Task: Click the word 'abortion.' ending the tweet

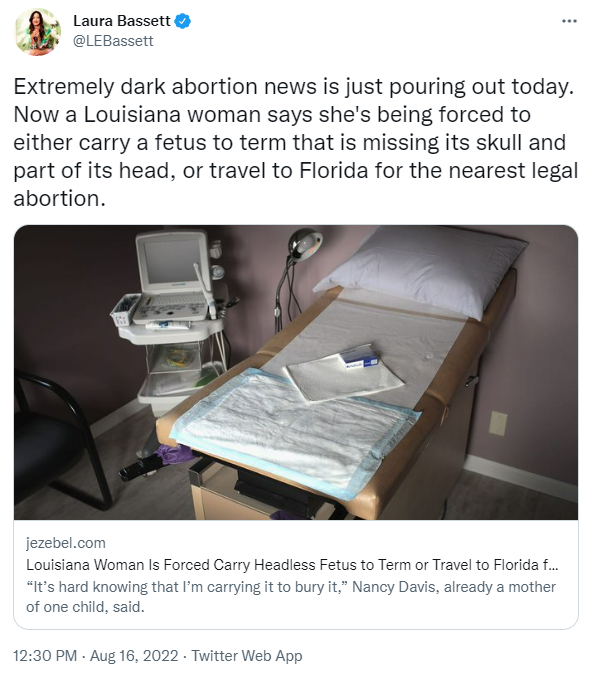Action: [60, 199]
